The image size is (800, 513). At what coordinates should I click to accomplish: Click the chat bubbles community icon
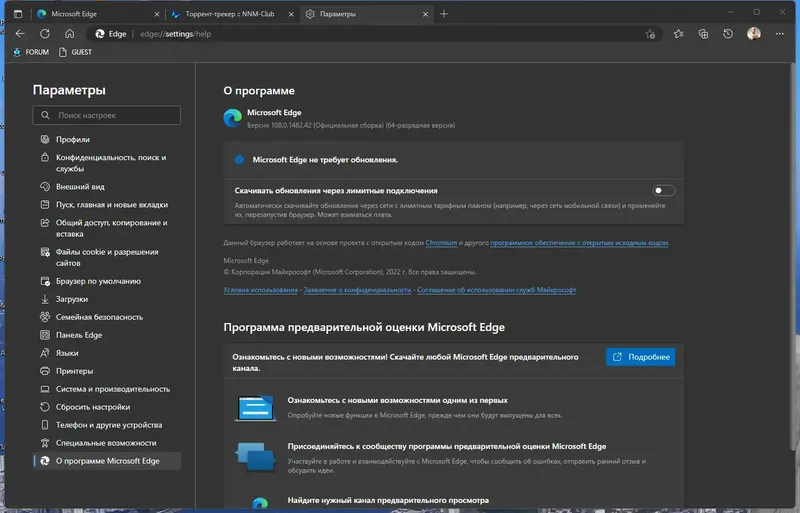coord(255,456)
